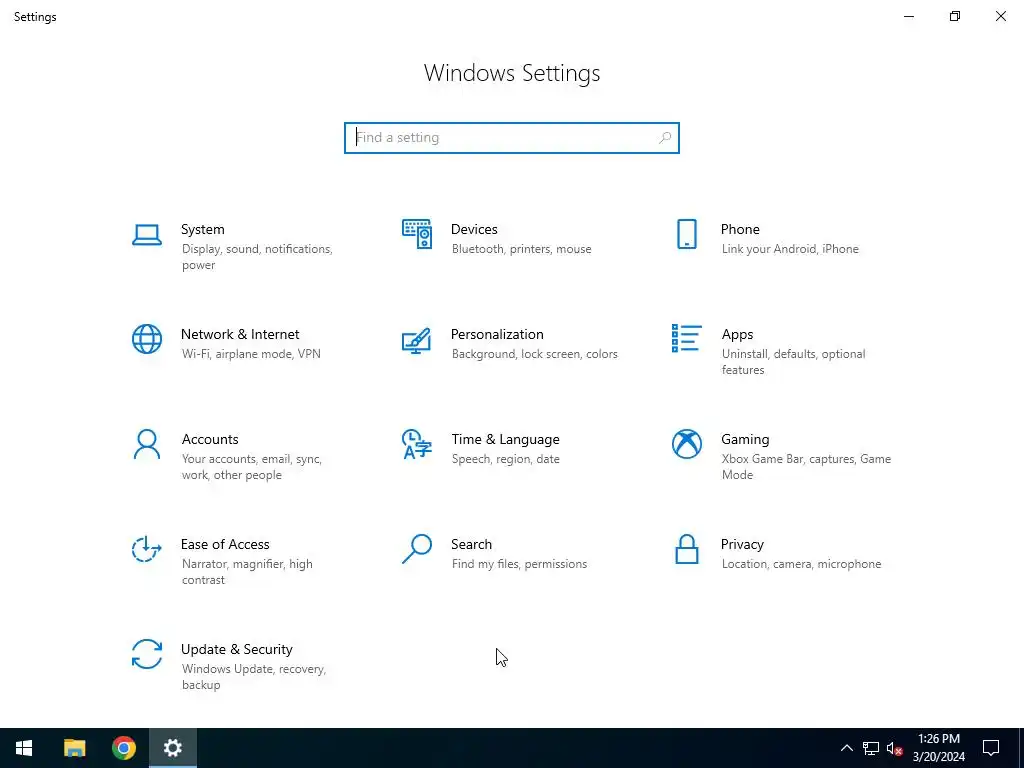Click the magnifier inside the search box

665,138
